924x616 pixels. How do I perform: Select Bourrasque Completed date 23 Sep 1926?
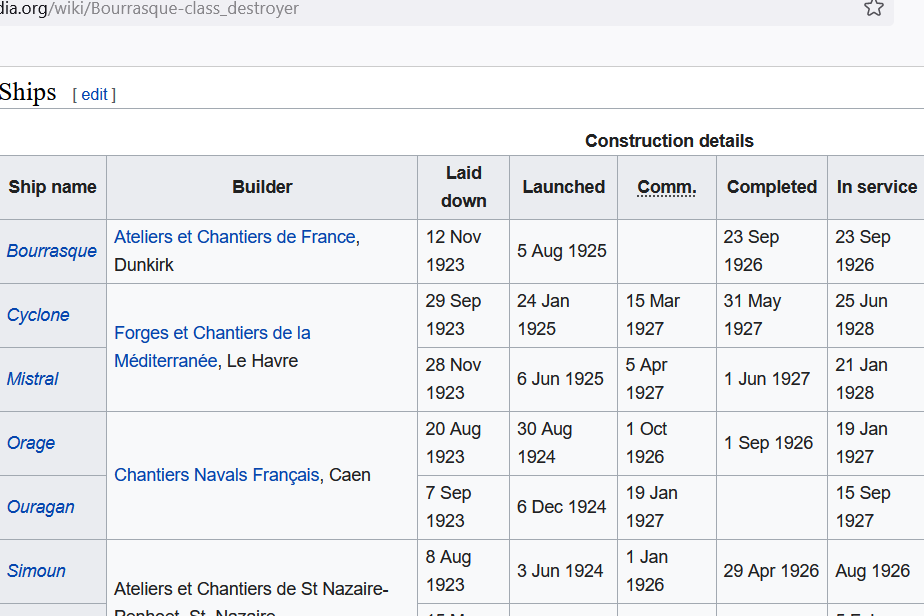751,251
